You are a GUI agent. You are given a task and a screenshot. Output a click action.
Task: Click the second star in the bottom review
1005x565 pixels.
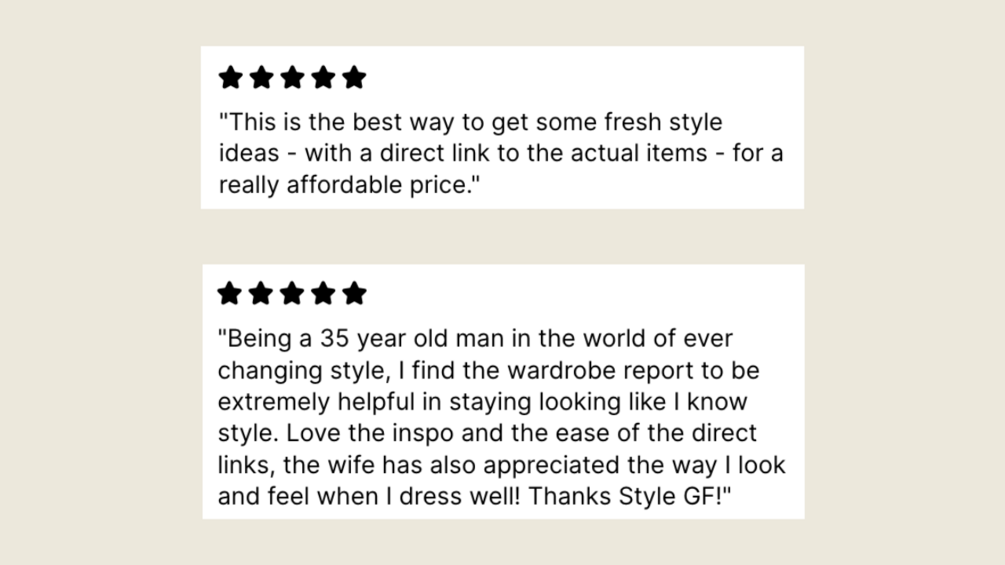tap(261, 294)
